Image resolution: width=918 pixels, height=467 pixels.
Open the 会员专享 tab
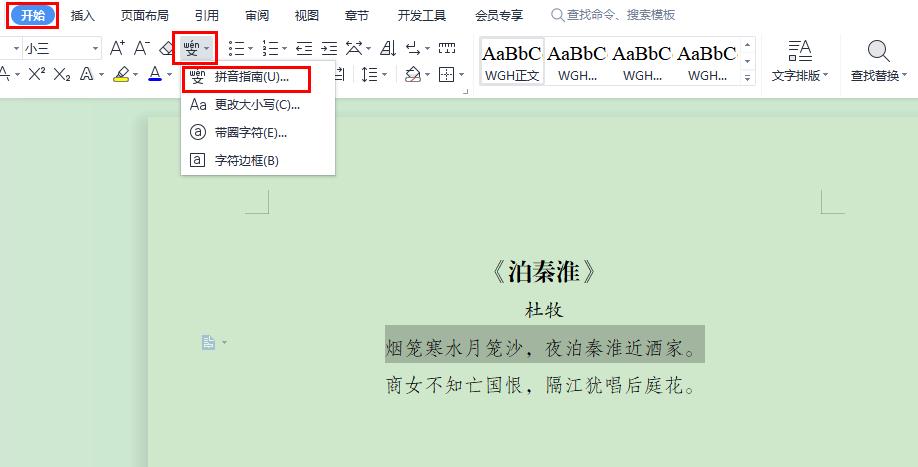(499, 16)
